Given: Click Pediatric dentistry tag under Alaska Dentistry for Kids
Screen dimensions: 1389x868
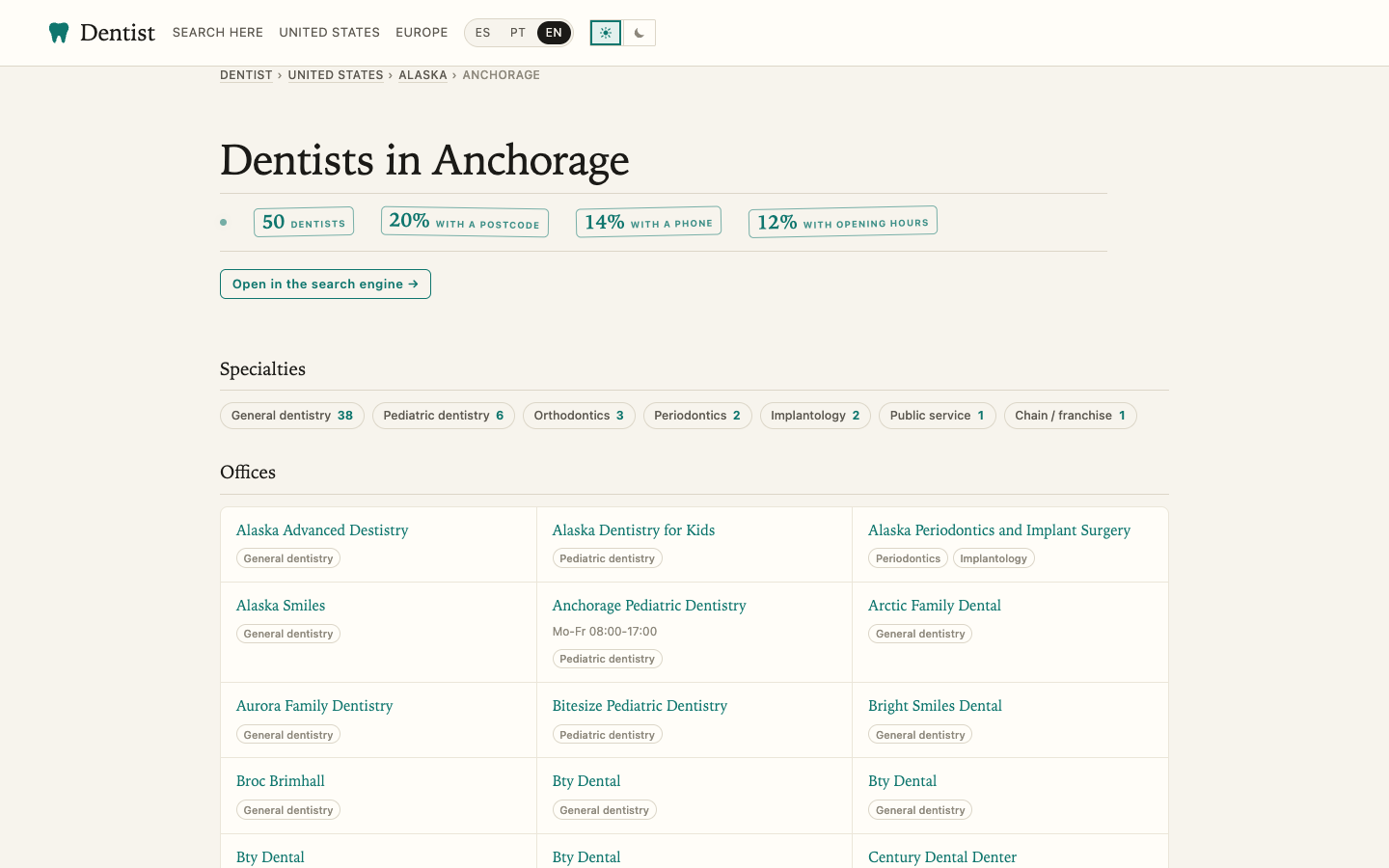Looking at the screenshot, I should pos(608,558).
